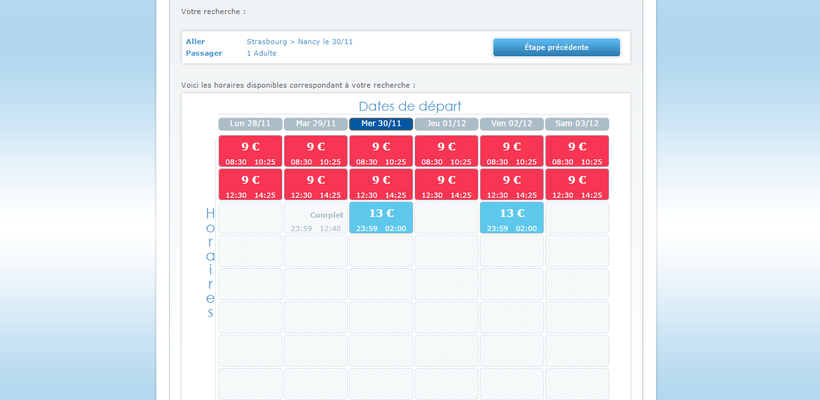Choose Monday 08:30 departure for 9 €
The height and width of the screenshot is (400, 820).
pyautogui.click(x=250, y=152)
